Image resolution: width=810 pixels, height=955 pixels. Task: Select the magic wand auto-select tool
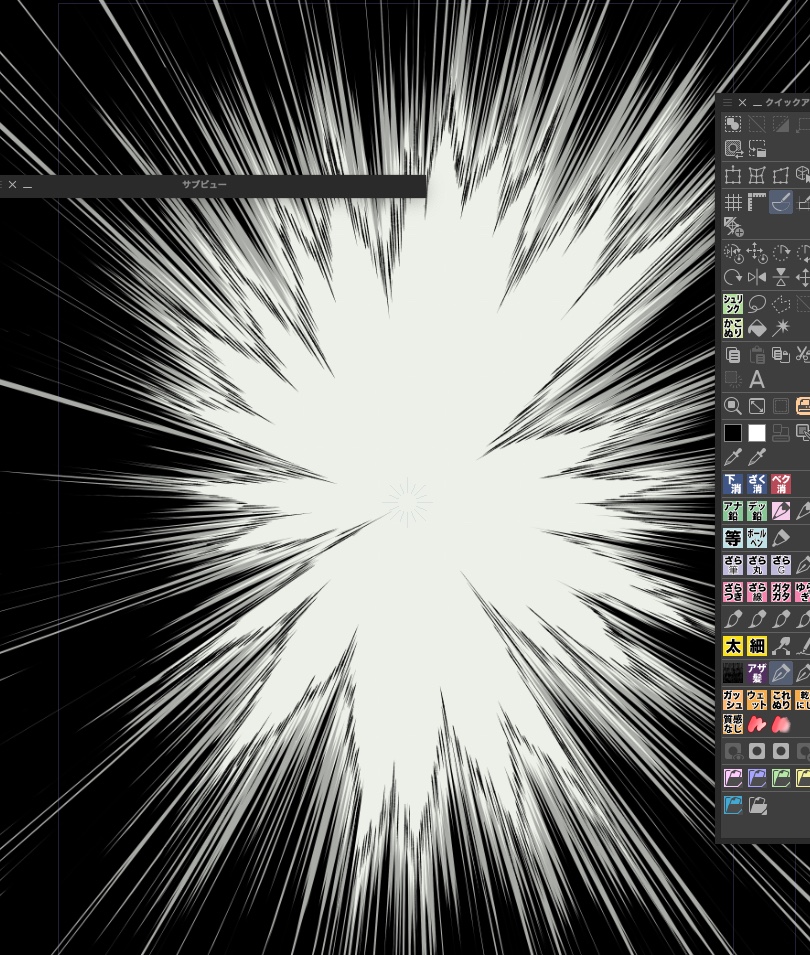pos(781,328)
